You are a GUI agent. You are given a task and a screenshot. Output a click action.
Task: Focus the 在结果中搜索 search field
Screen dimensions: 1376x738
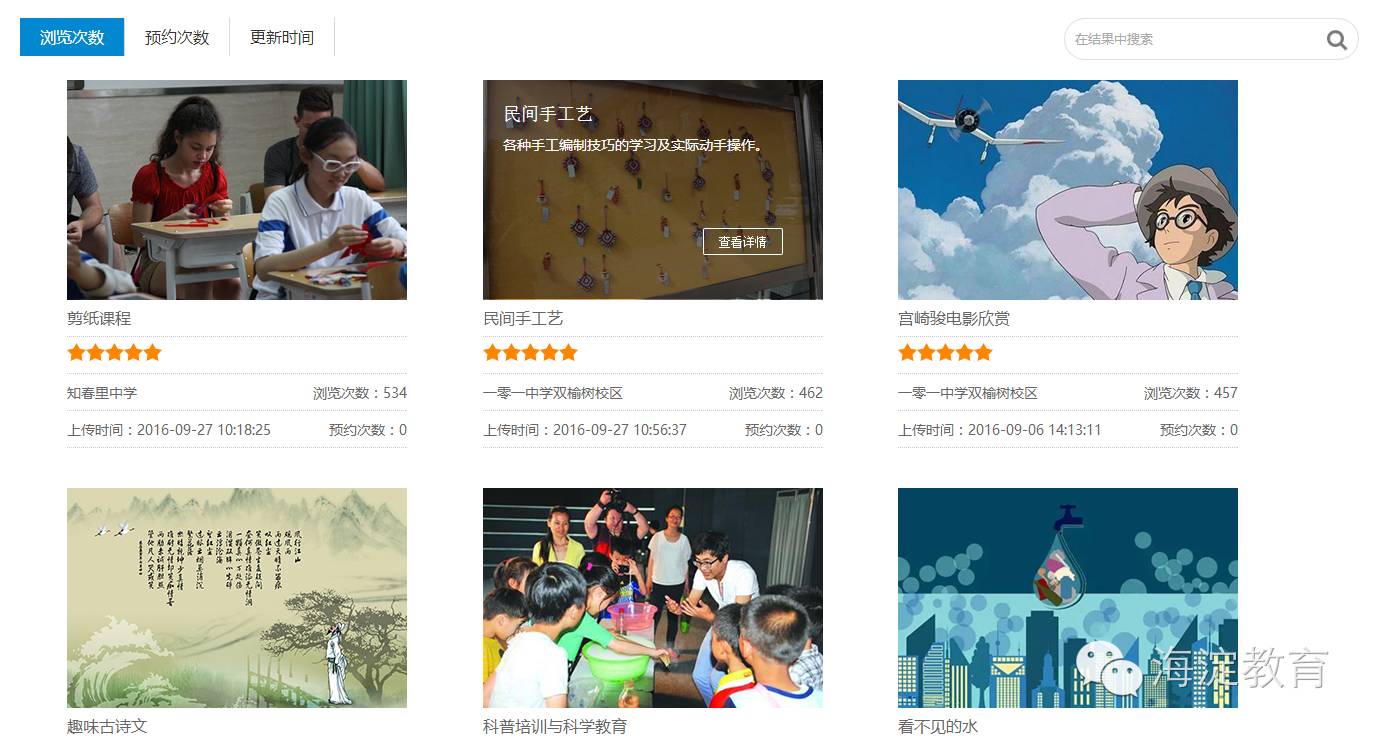point(1195,39)
